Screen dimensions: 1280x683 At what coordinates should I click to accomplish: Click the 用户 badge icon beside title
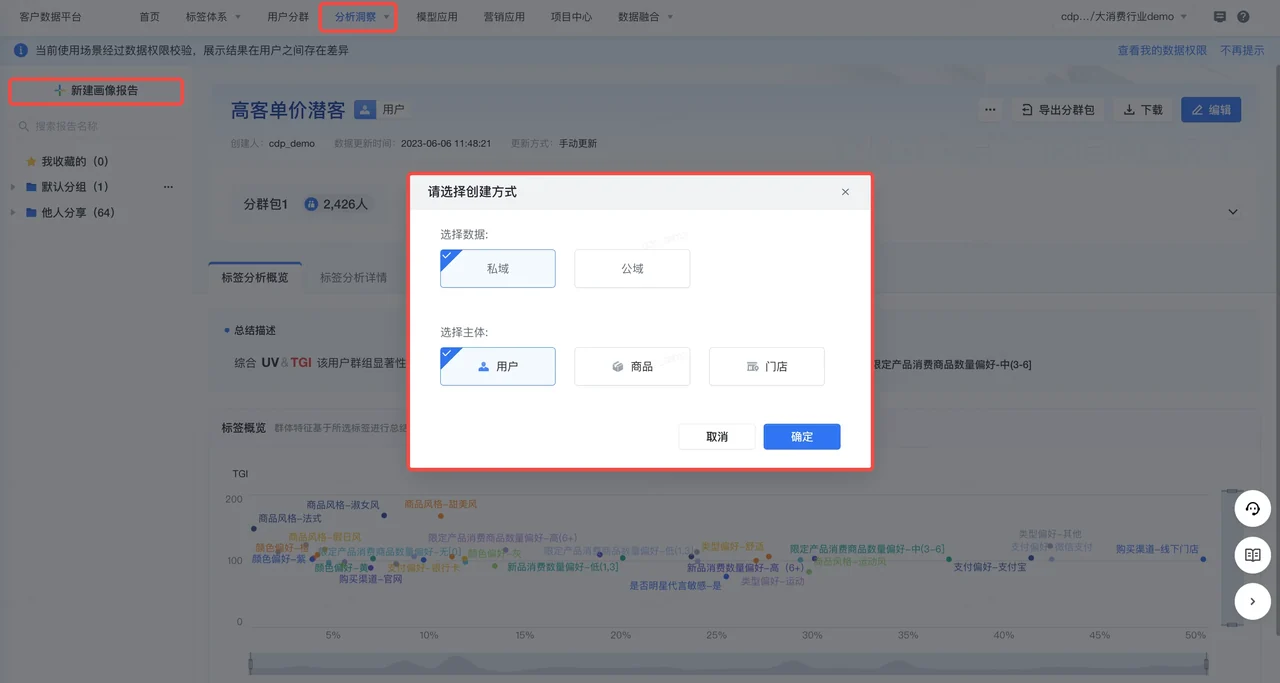365,109
